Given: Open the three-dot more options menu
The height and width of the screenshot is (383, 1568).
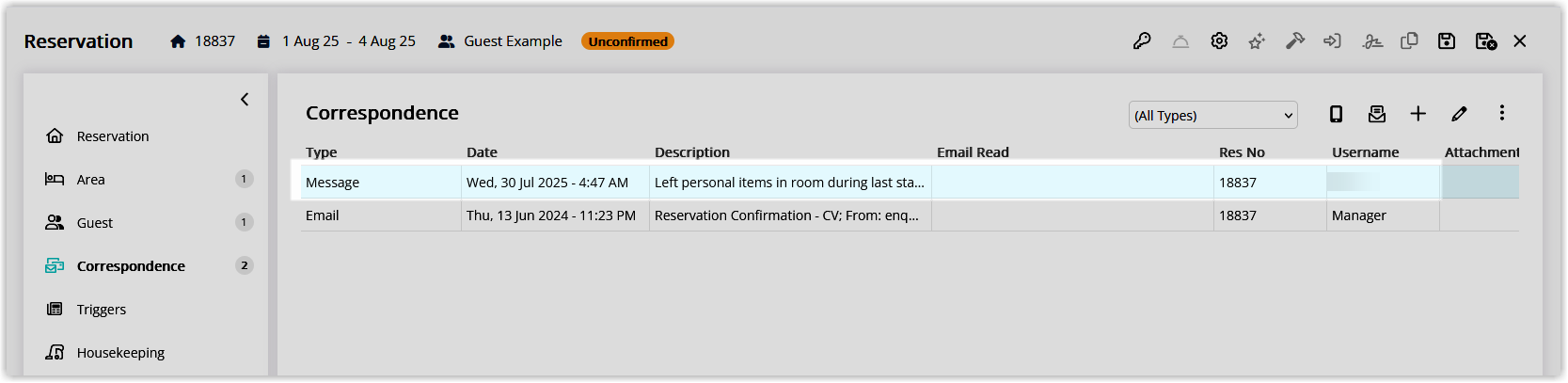Looking at the screenshot, I should coord(1502,113).
